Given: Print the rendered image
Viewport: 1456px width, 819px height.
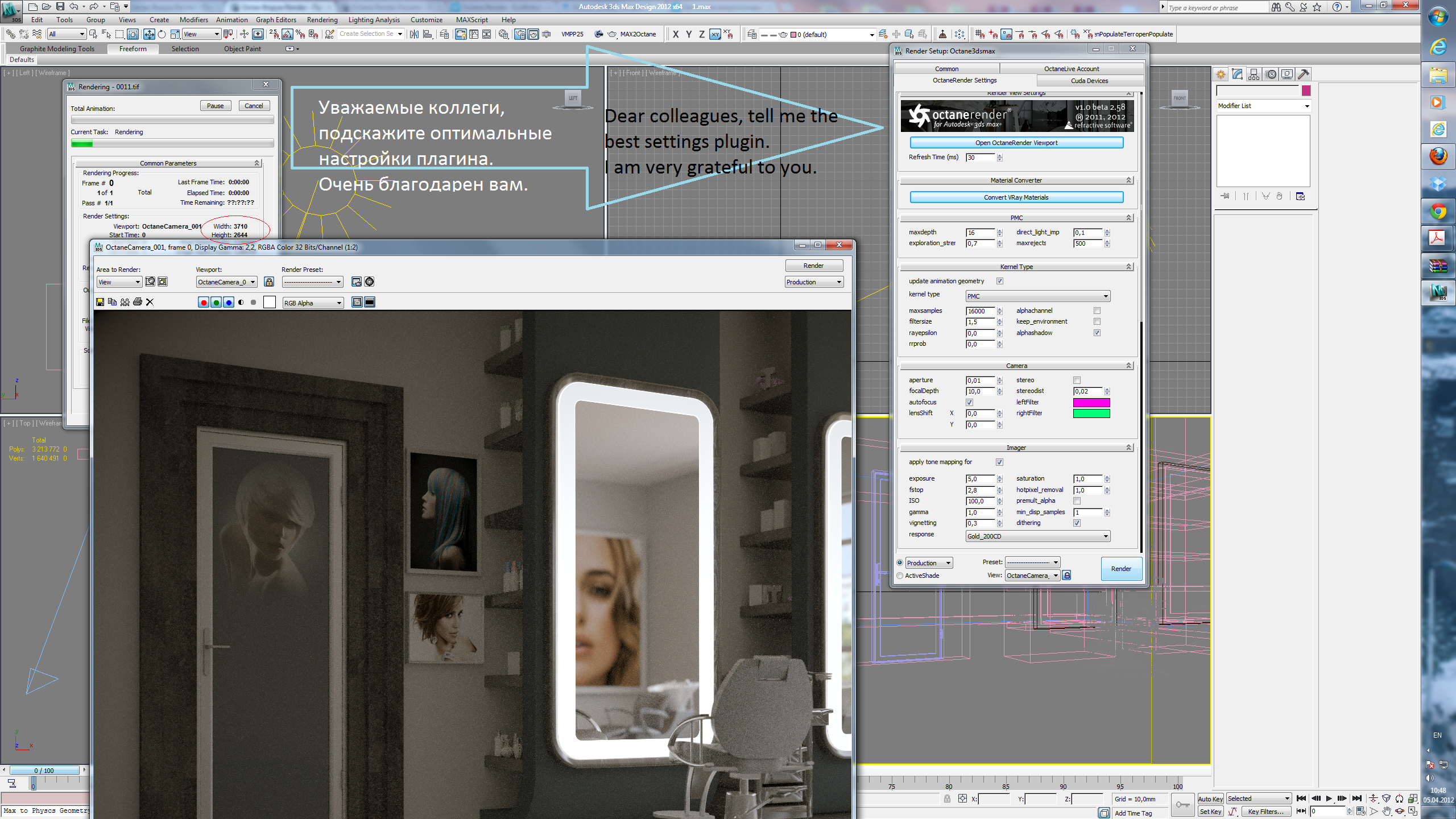Looking at the screenshot, I should coord(137,302).
